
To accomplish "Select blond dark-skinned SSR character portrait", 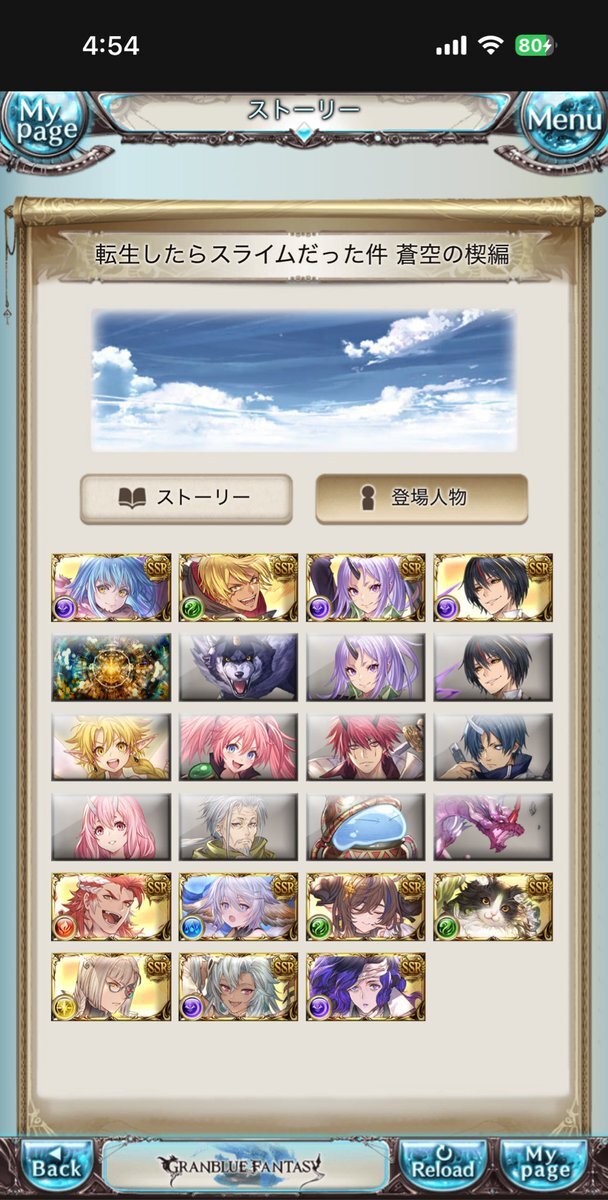I will point(238,588).
